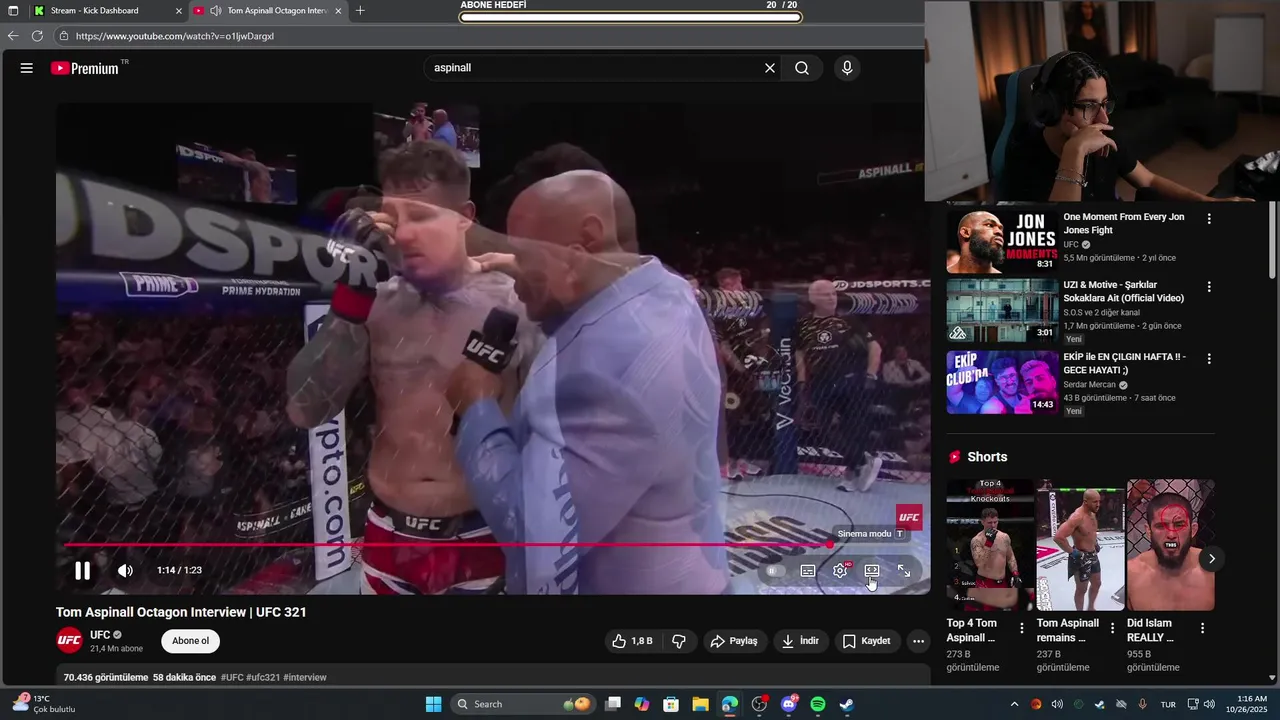Click the YouTube page vertical scrollbar
The width and height of the screenshot is (1280, 720).
[x=1272, y=240]
